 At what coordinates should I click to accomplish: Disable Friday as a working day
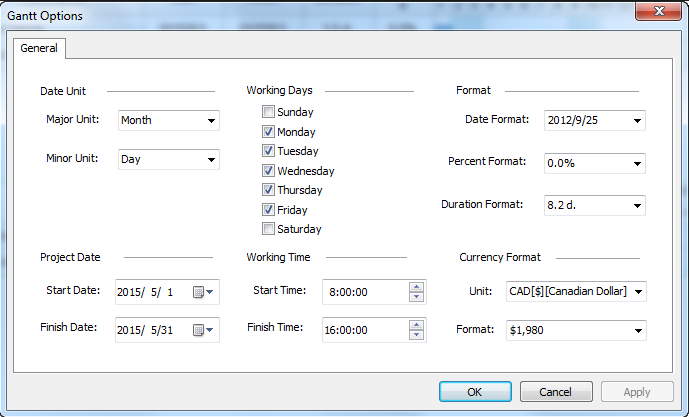[268, 210]
